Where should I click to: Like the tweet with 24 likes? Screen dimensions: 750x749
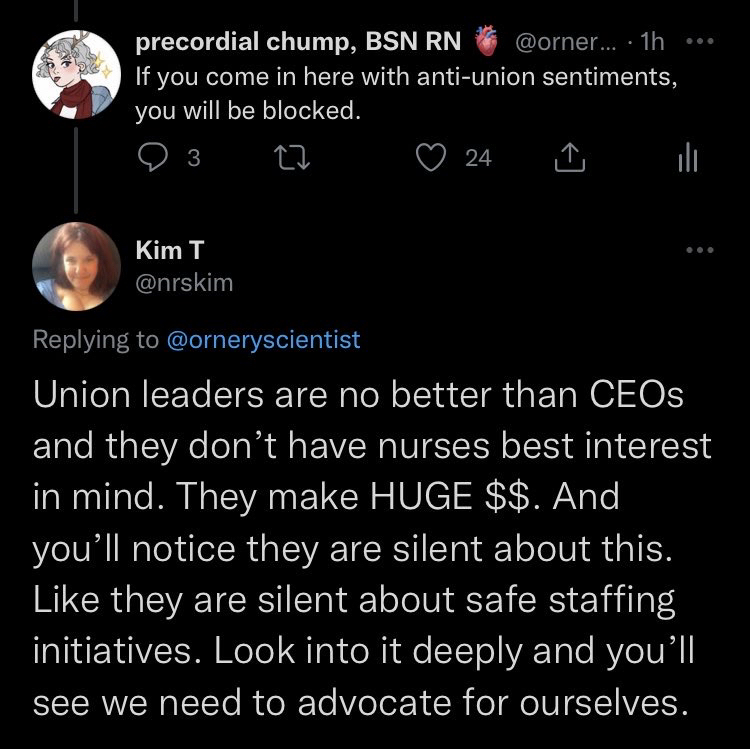pos(433,157)
